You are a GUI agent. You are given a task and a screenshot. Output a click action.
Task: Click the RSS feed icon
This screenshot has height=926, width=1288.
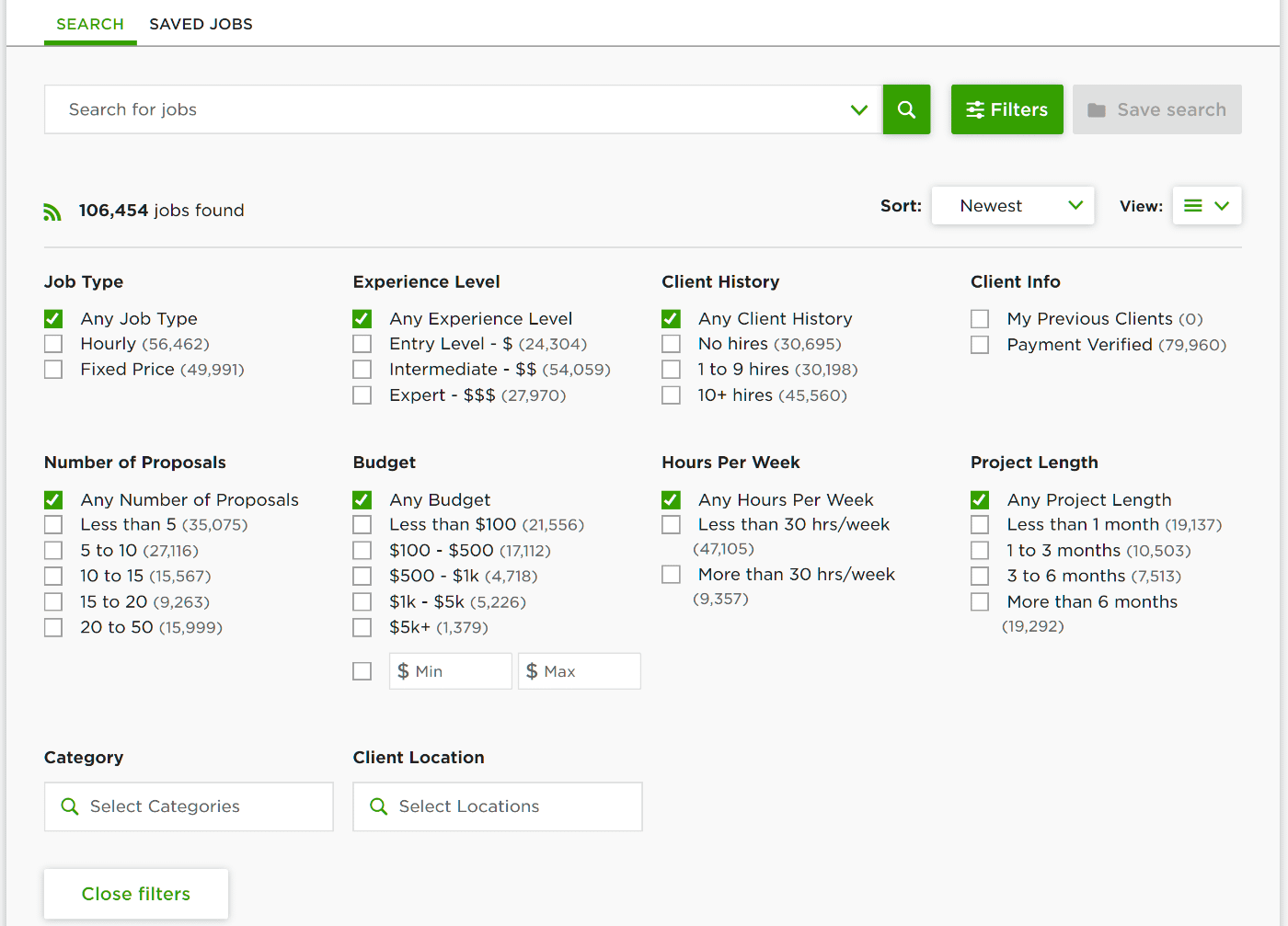[x=52, y=211]
